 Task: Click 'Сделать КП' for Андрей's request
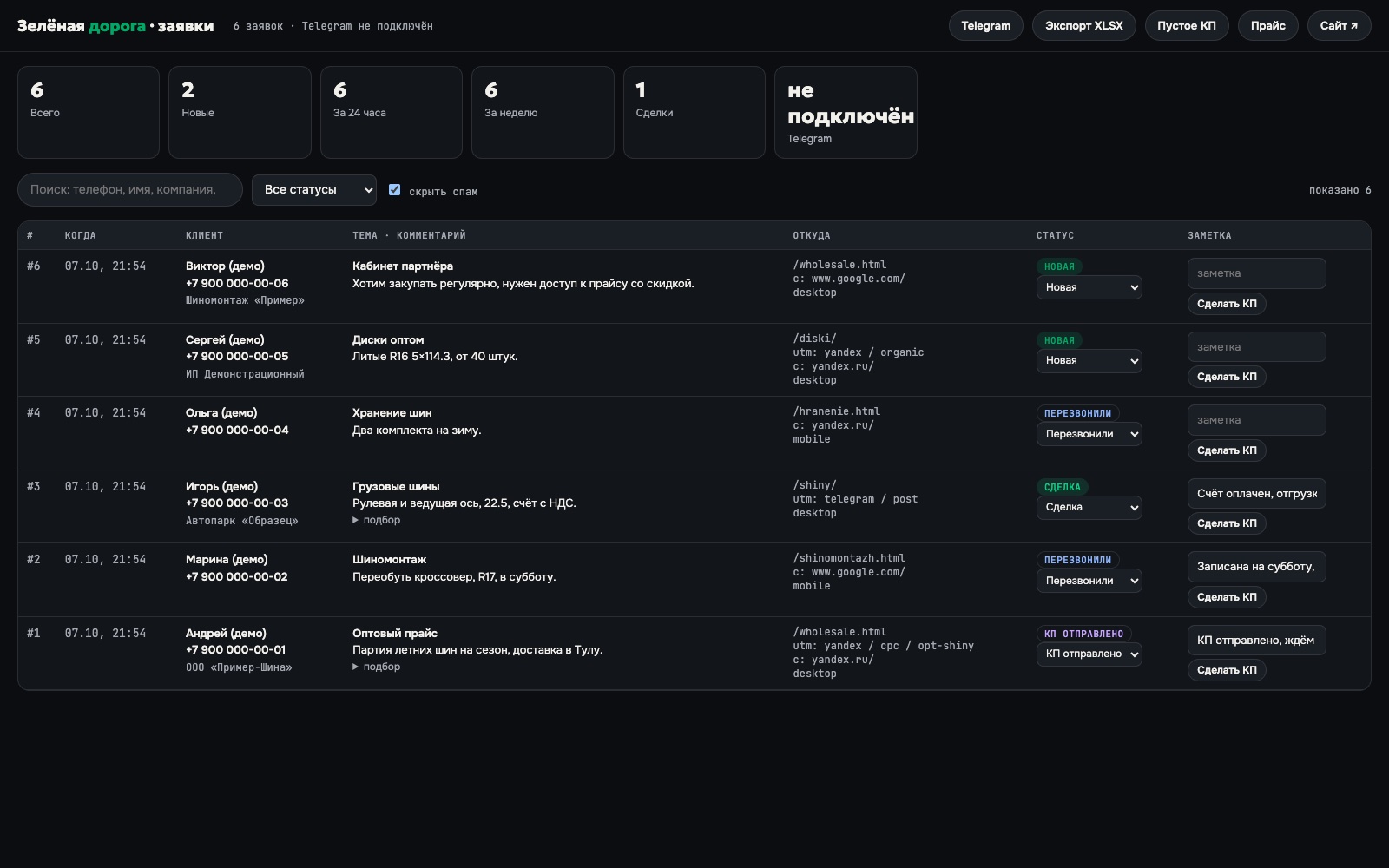click(x=1227, y=670)
